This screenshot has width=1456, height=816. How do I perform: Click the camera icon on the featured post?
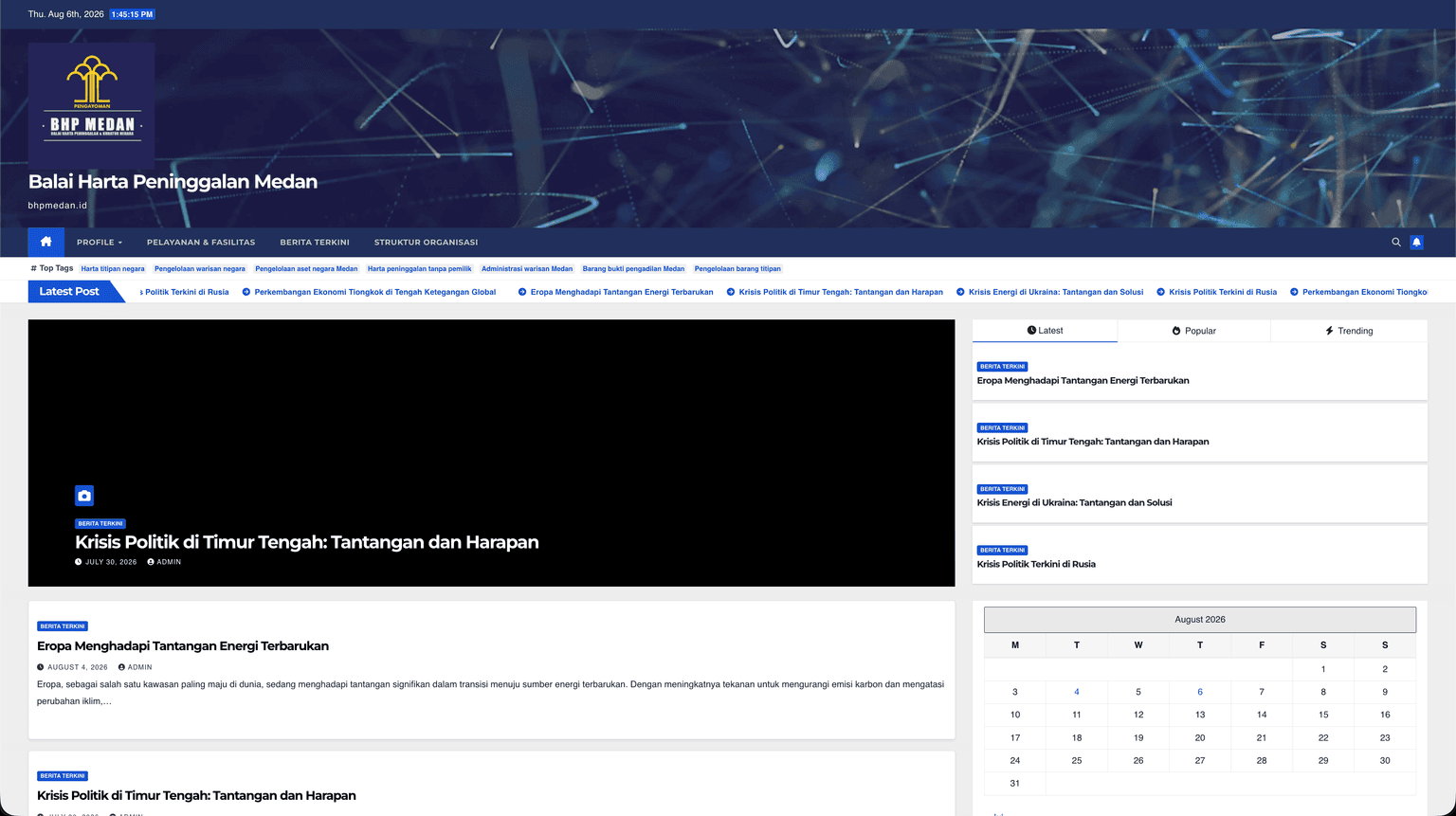84,496
